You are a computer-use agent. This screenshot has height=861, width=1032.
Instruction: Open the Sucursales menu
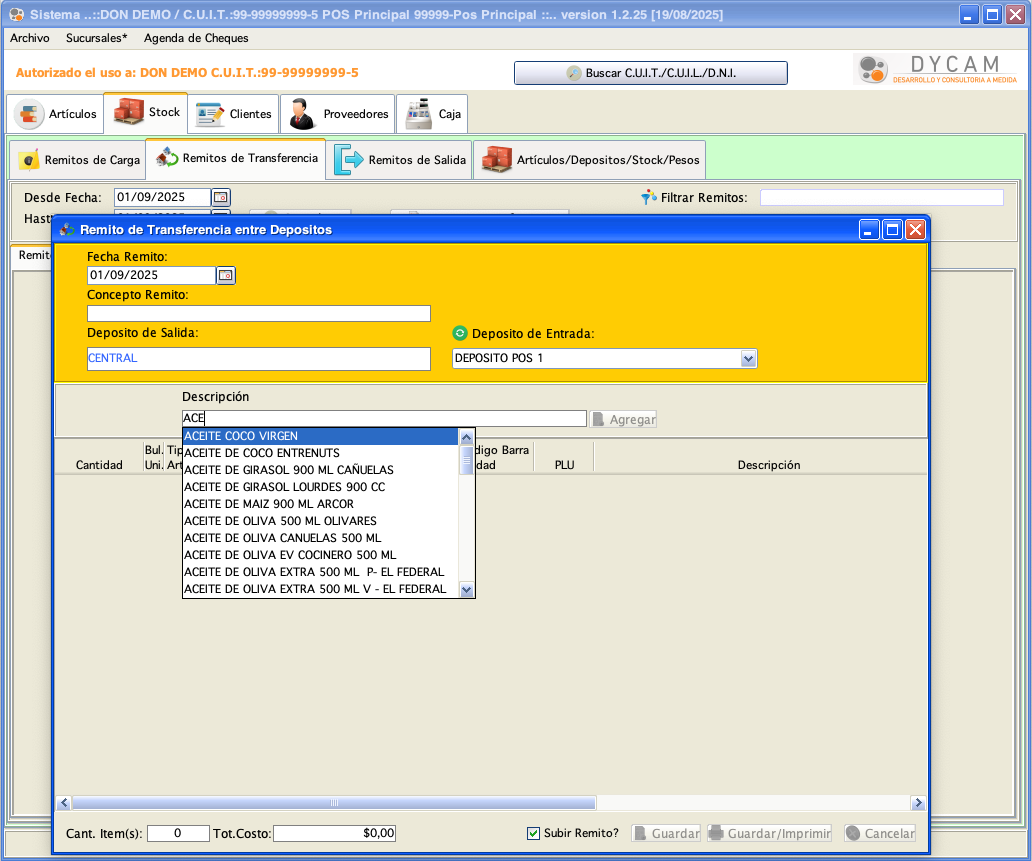[96, 38]
